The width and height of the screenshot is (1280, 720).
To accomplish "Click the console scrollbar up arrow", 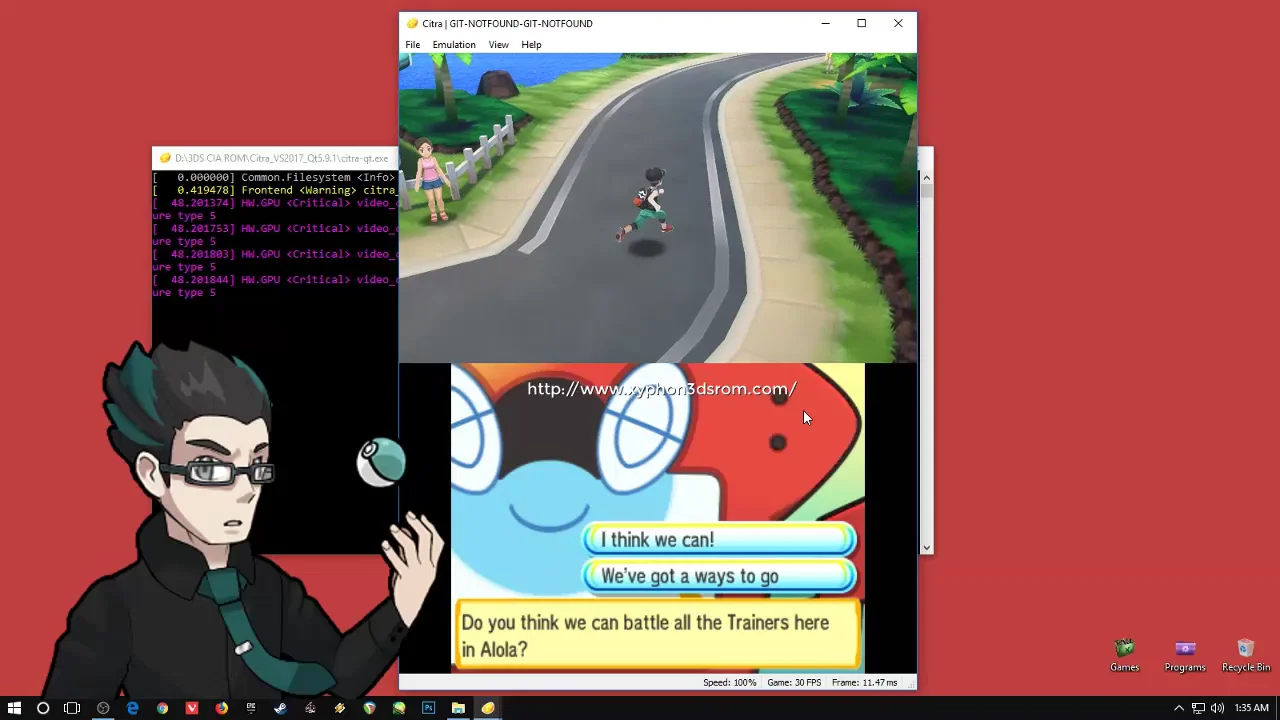I will pos(926,178).
